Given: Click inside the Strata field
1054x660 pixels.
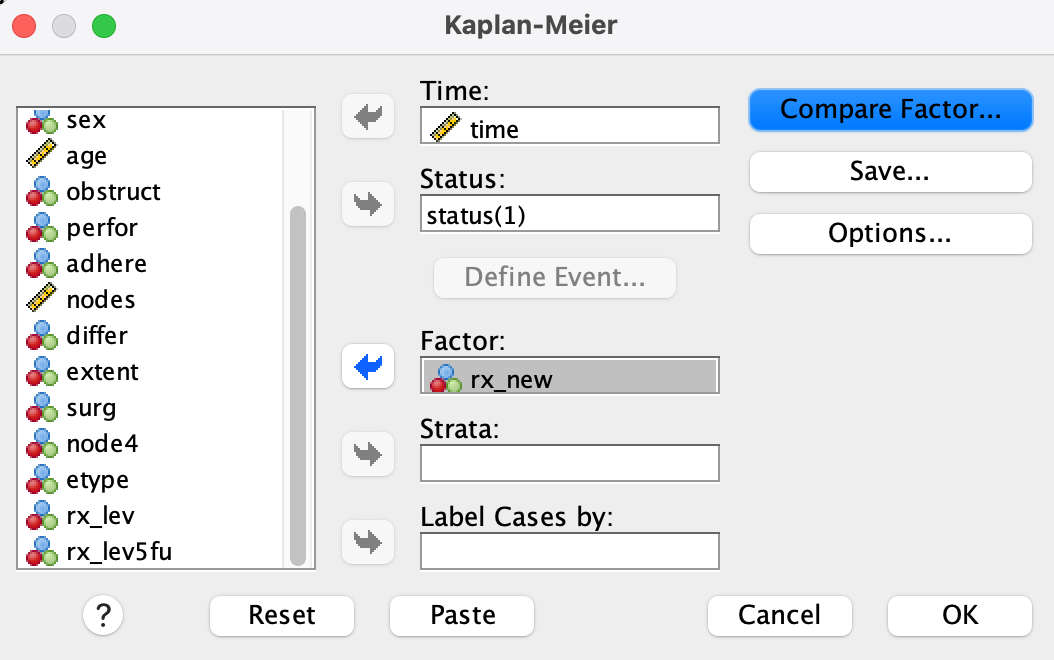Looking at the screenshot, I should (x=570, y=463).
